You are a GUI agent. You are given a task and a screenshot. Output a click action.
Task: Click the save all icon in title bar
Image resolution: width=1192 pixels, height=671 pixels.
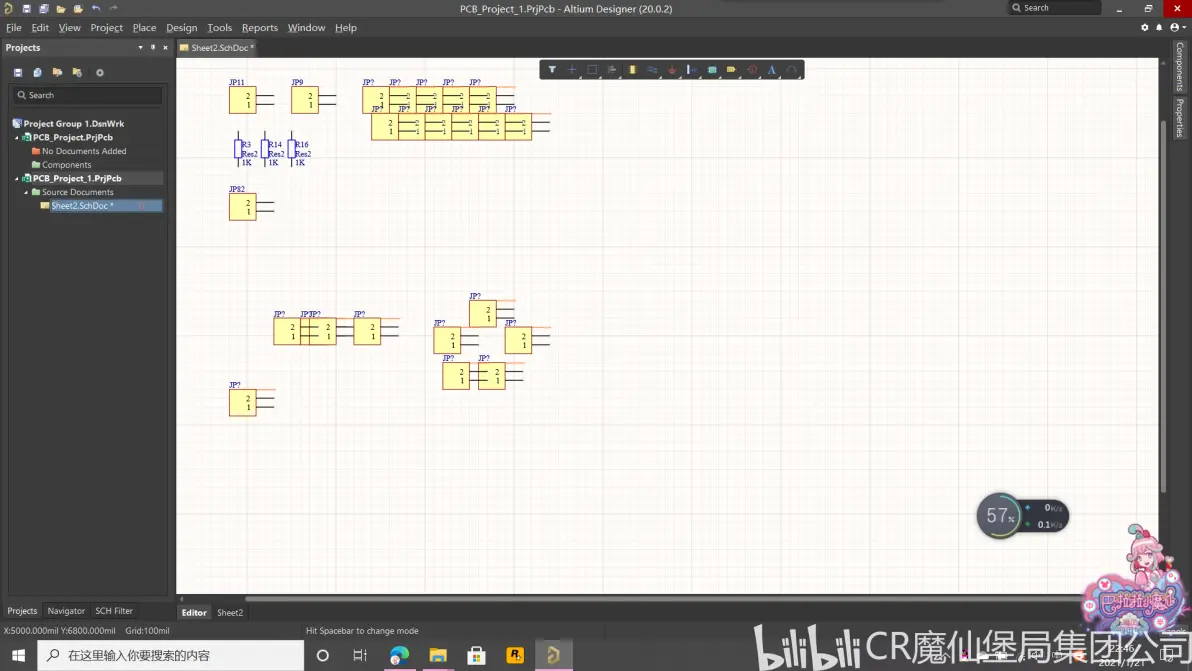(x=43, y=8)
